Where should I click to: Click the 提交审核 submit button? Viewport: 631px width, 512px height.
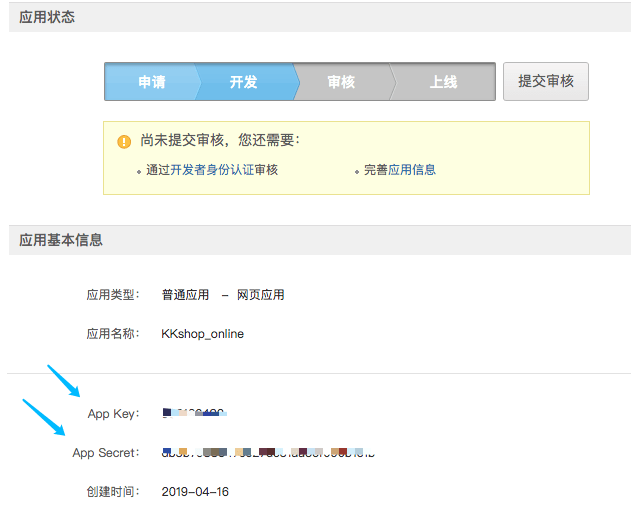(546, 81)
